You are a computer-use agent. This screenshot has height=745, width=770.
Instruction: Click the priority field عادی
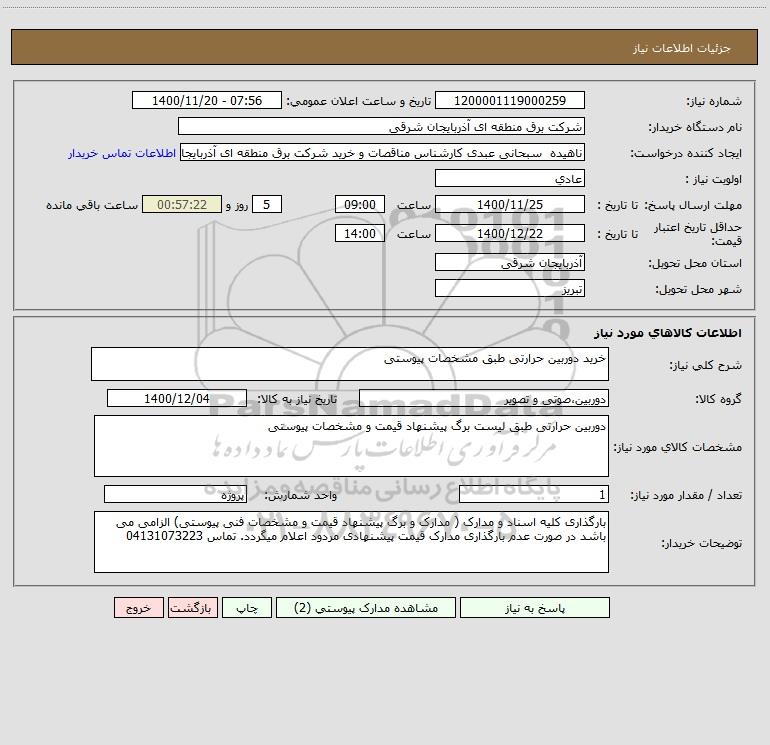click(510, 178)
